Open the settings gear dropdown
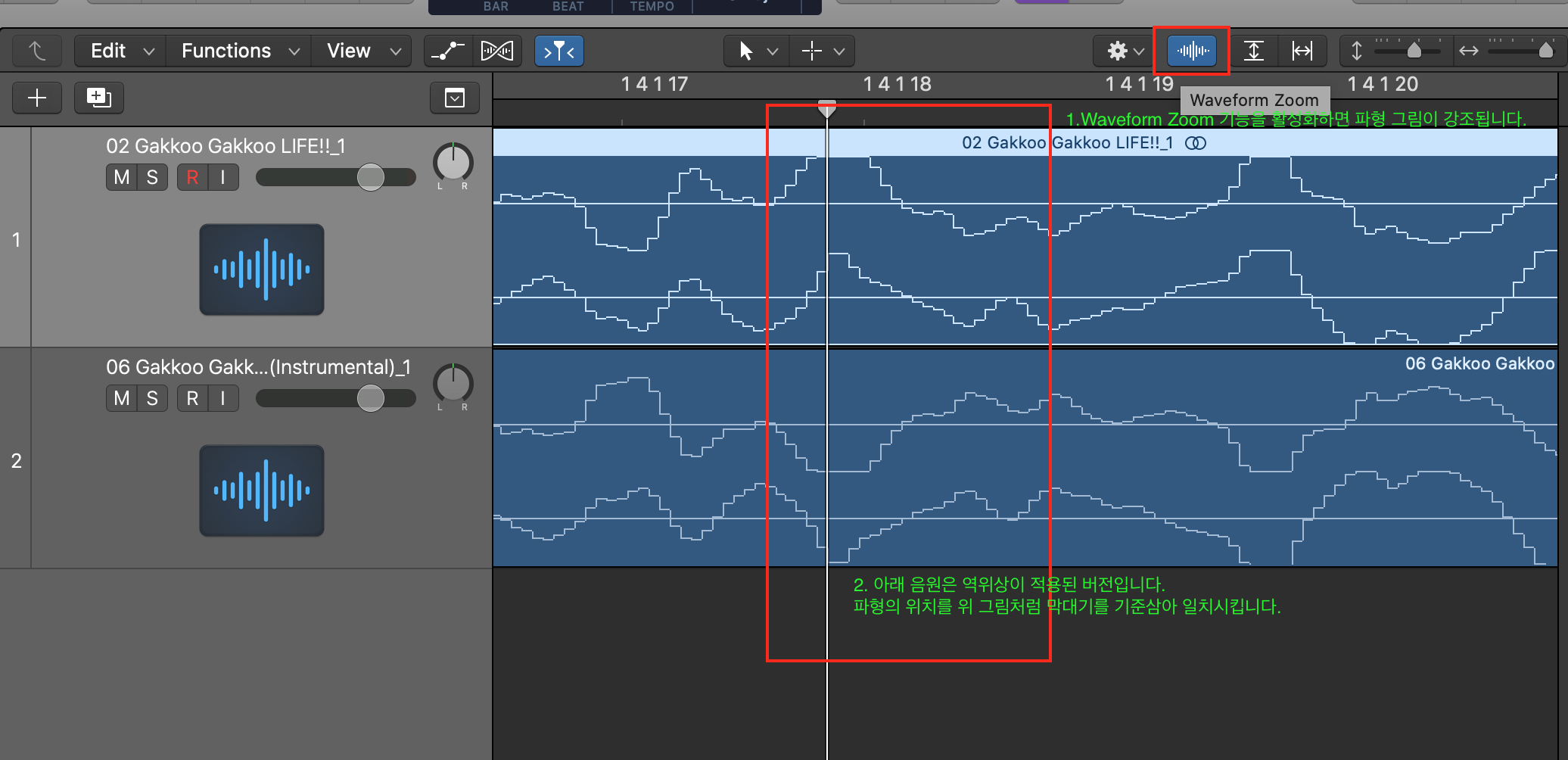 1125,51
